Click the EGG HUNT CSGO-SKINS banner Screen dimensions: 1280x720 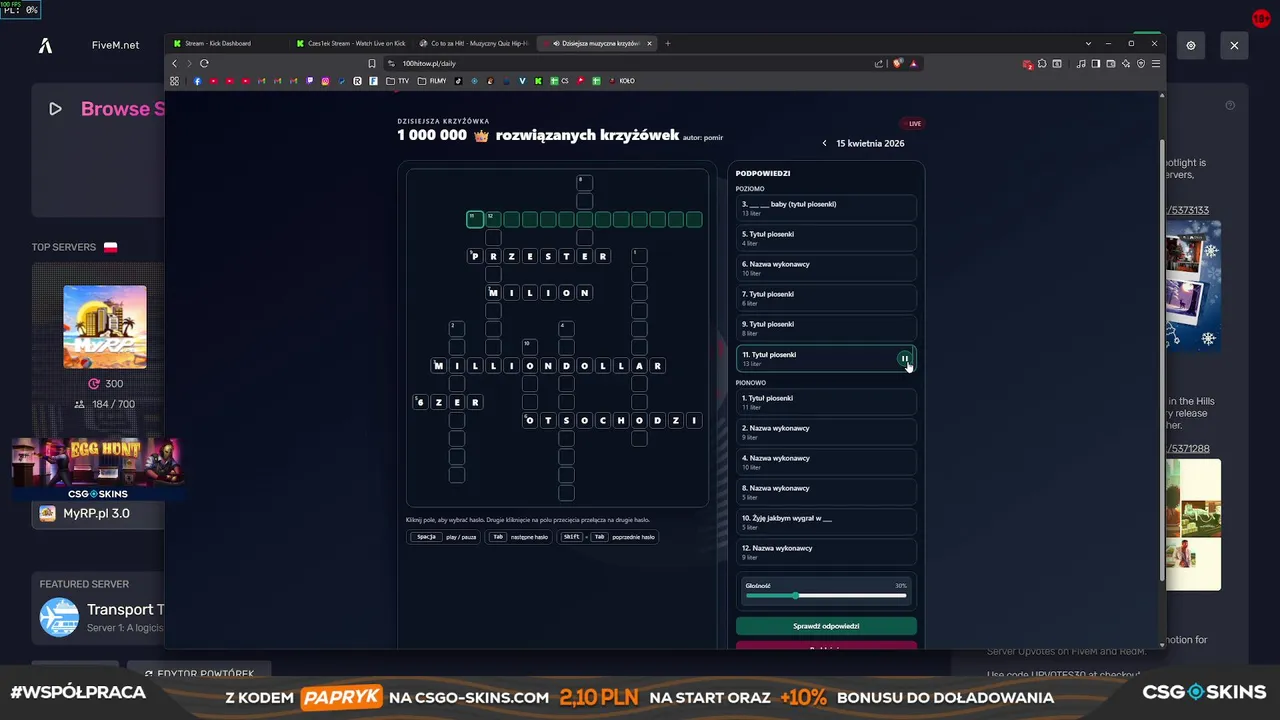(97, 468)
